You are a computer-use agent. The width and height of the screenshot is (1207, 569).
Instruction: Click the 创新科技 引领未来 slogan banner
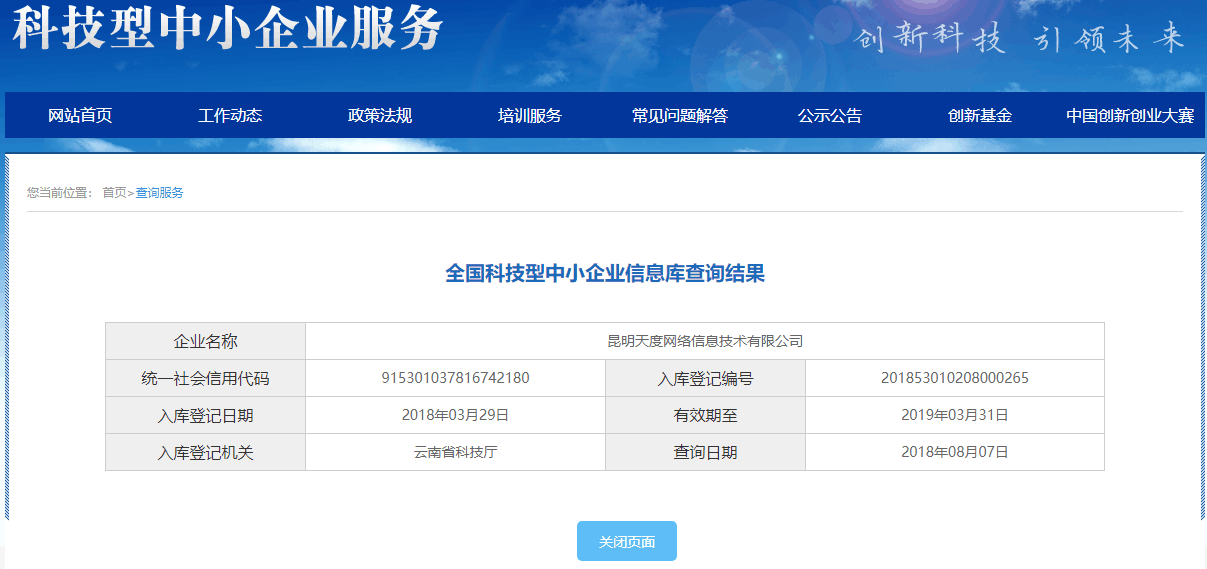[x=1019, y=39]
